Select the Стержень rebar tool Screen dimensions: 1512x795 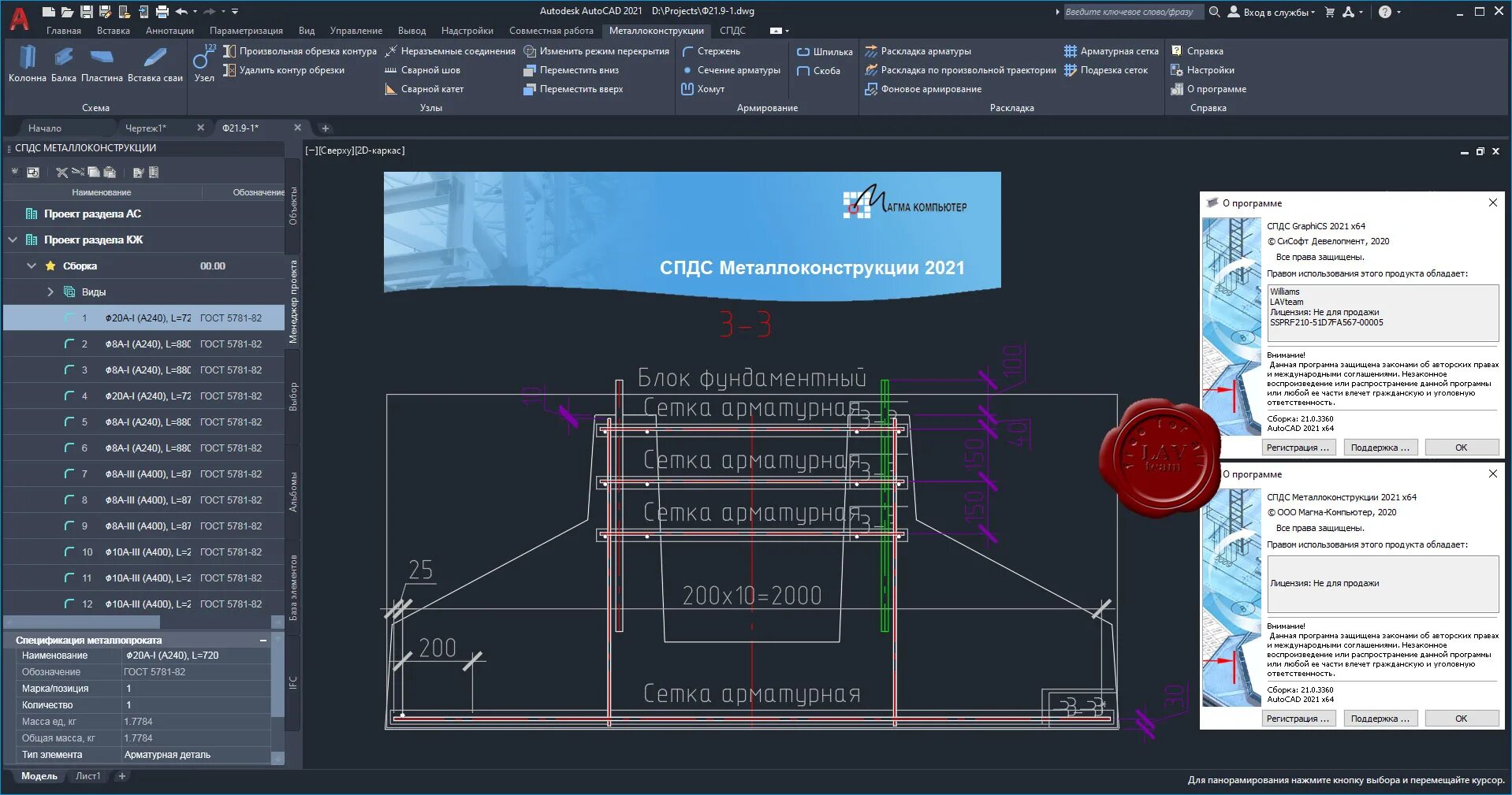point(710,51)
